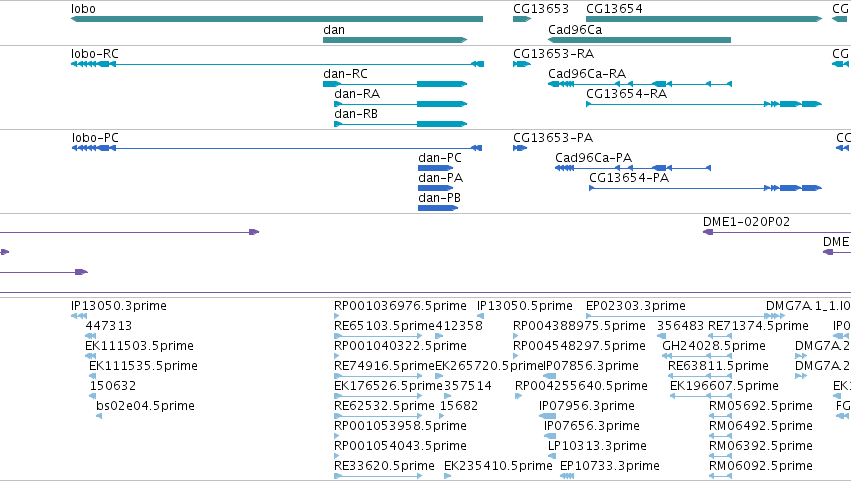The width and height of the screenshot is (851, 481).
Task: Select the RE74916.5prime EST label
Action: (384, 366)
